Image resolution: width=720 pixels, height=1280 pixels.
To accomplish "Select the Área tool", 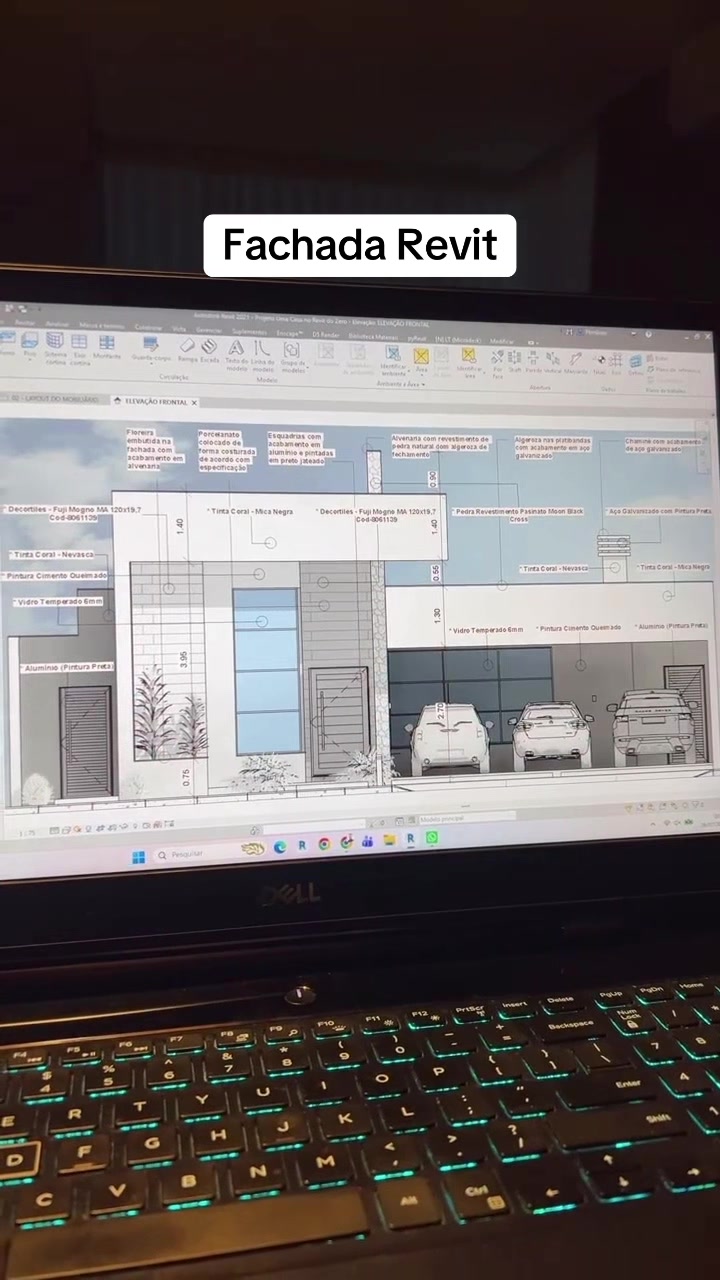I will point(421,360).
